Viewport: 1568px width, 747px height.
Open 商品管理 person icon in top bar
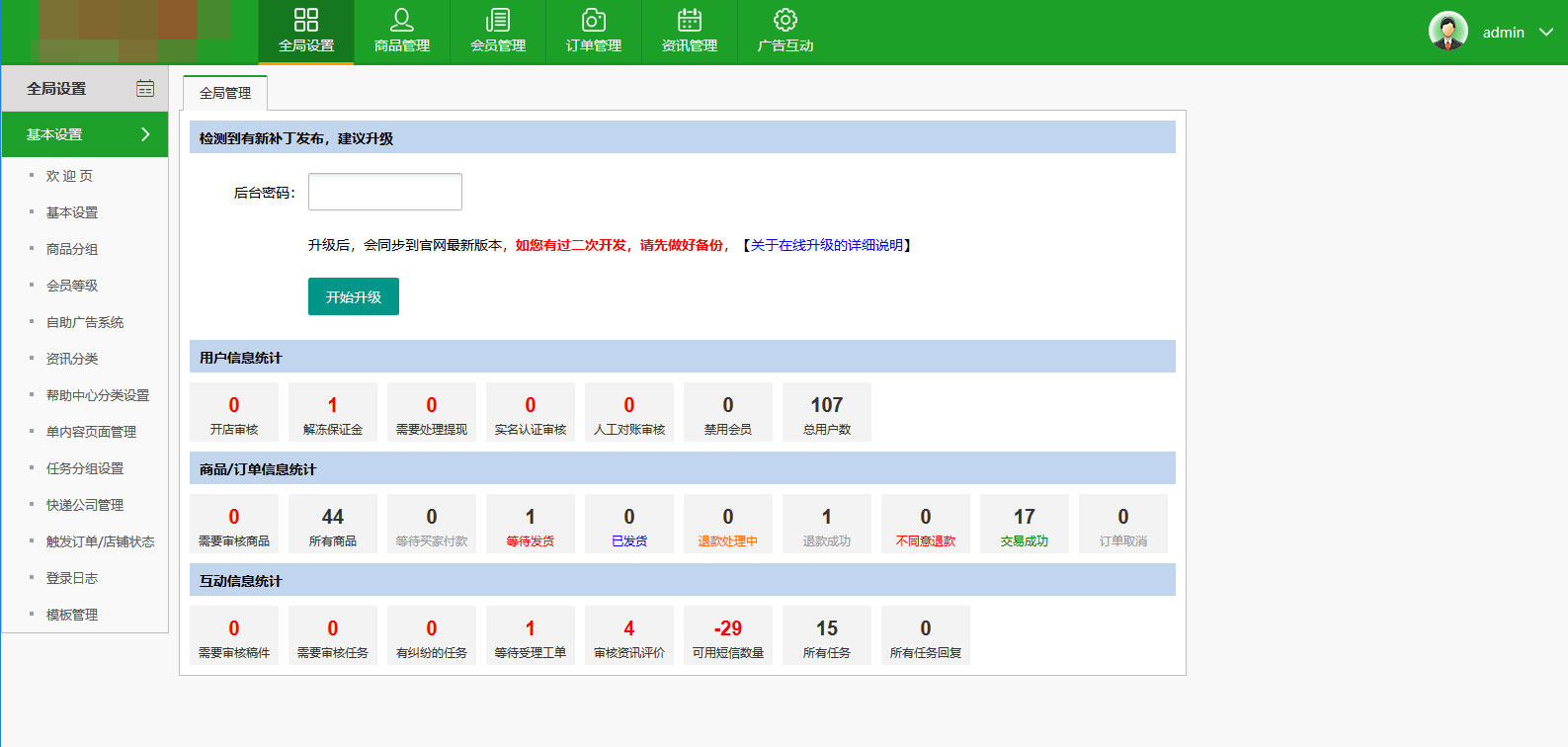pyautogui.click(x=402, y=21)
